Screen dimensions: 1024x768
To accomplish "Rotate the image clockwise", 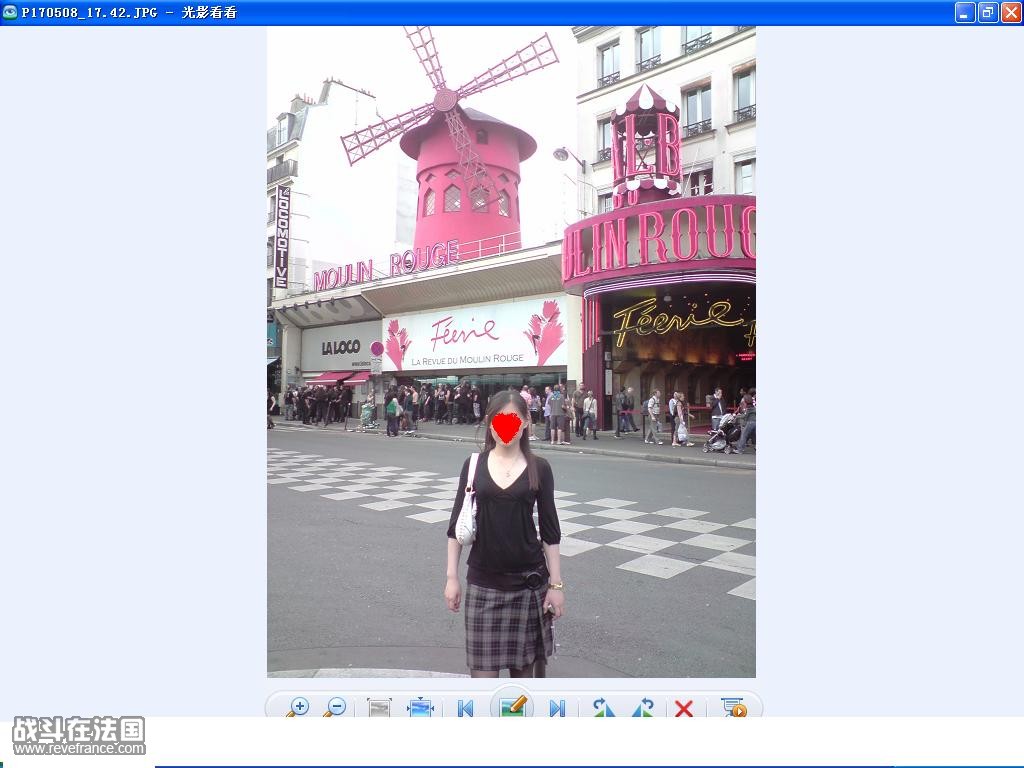I will (603, 708).
